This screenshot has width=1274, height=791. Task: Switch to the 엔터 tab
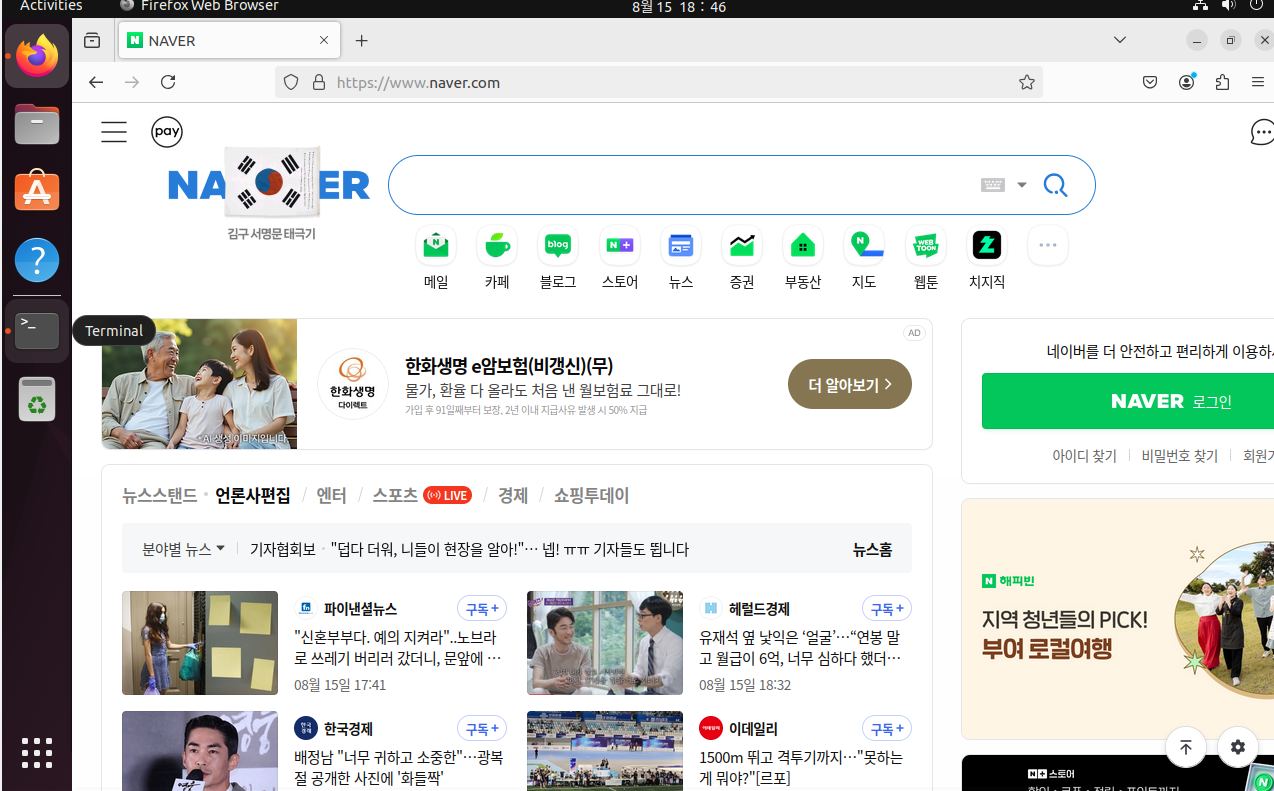coord(331,495)
